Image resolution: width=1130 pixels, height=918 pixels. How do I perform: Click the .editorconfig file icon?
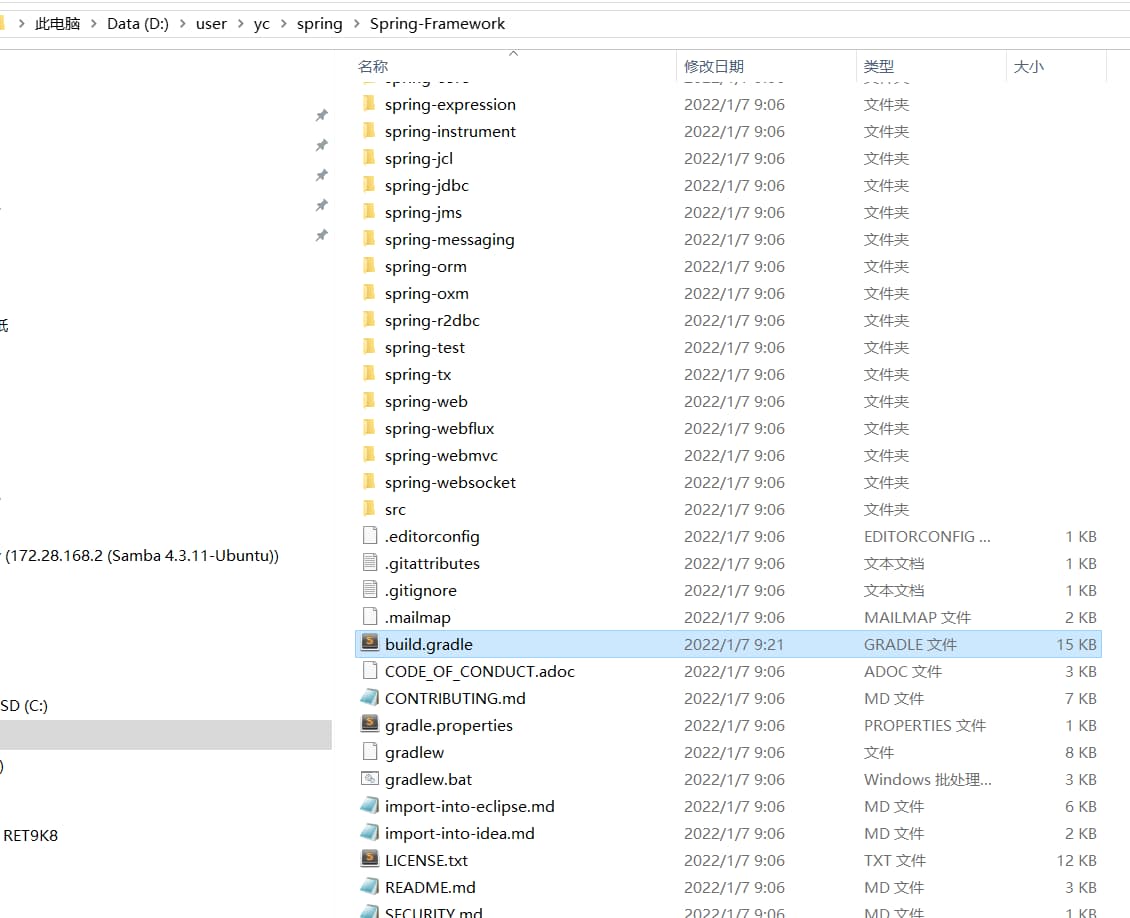(370, 535)
